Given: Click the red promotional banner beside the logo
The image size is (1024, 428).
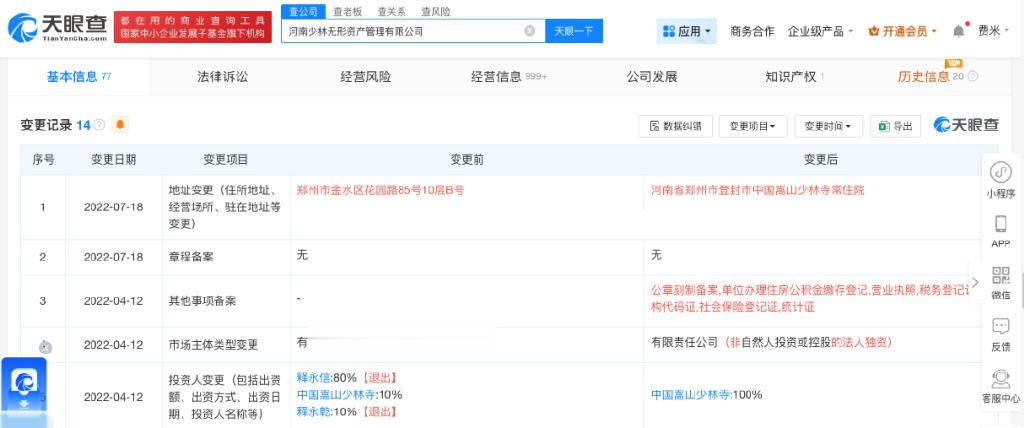Looking at the screenshot, I should point(193,27).
